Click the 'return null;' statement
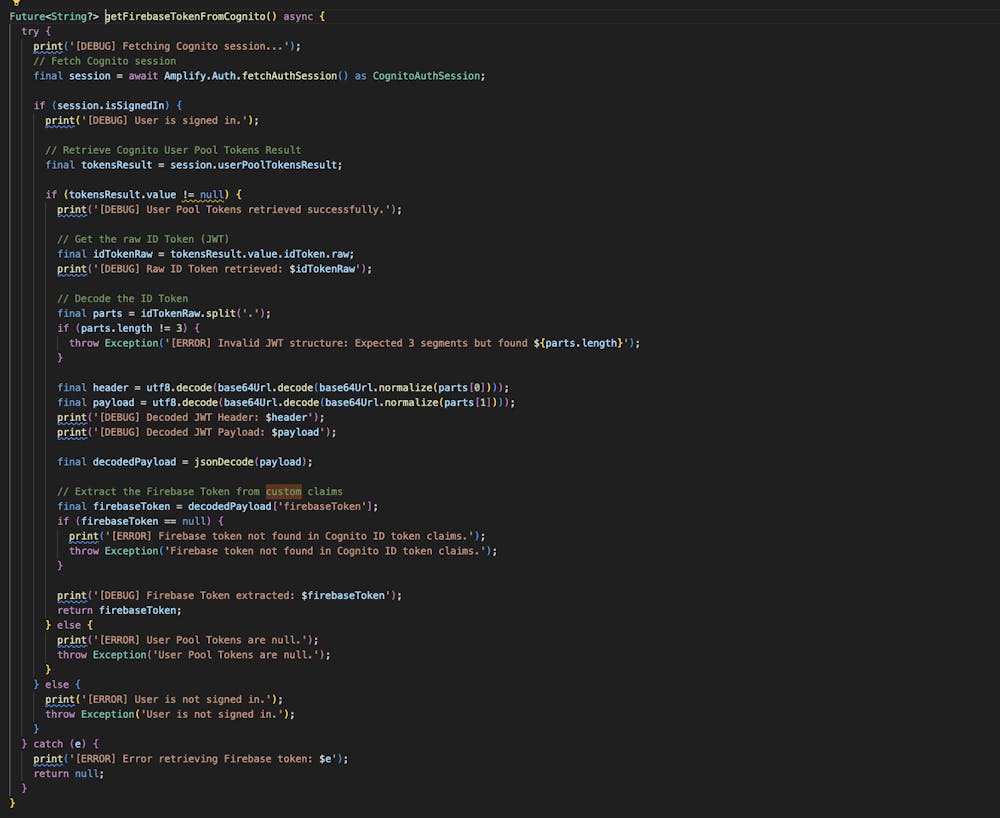The height and width of the screenshot is (818, 1000). pyautogui.click(x=68, y=774)
